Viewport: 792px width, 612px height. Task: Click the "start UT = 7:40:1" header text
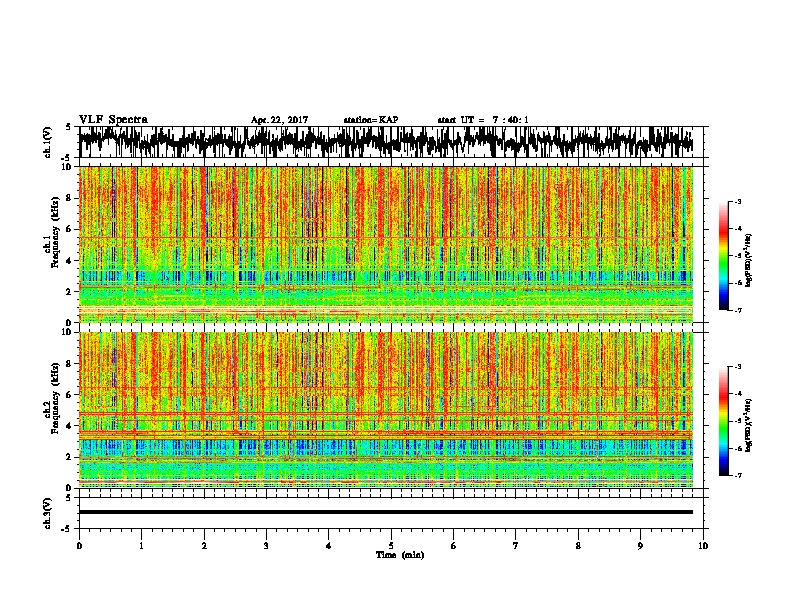tap(483, 120)
